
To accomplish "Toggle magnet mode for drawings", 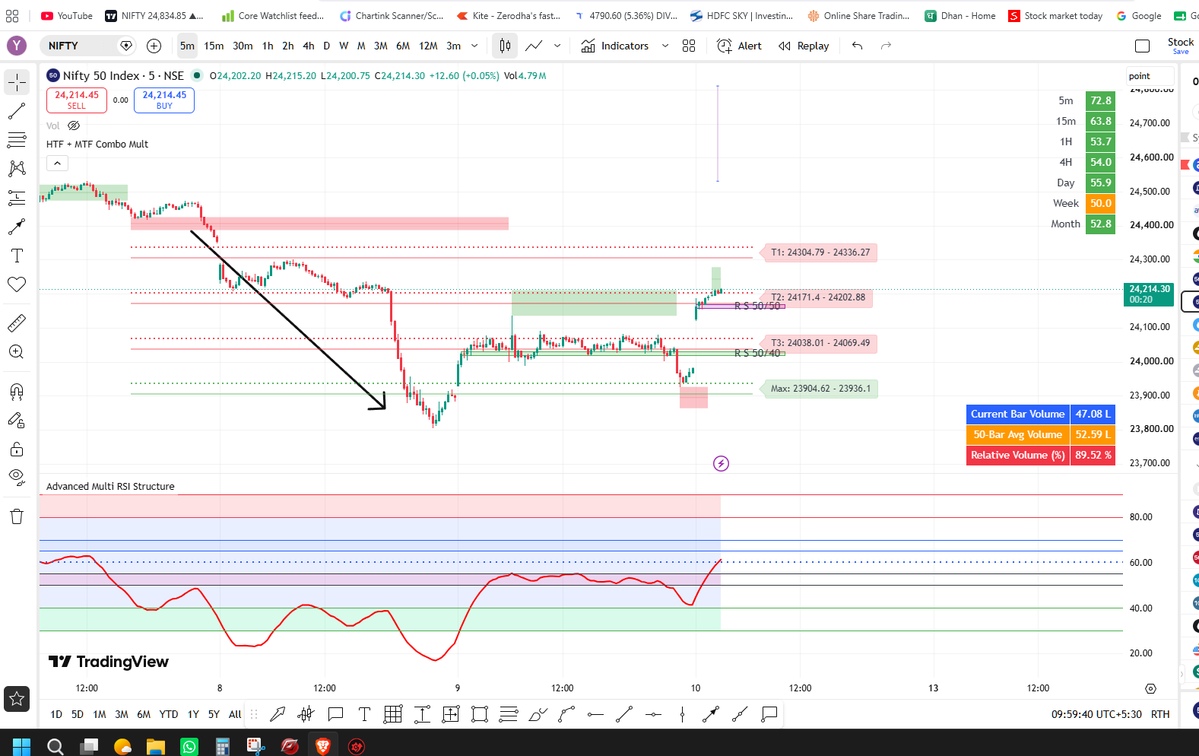I will click(17, 391).
